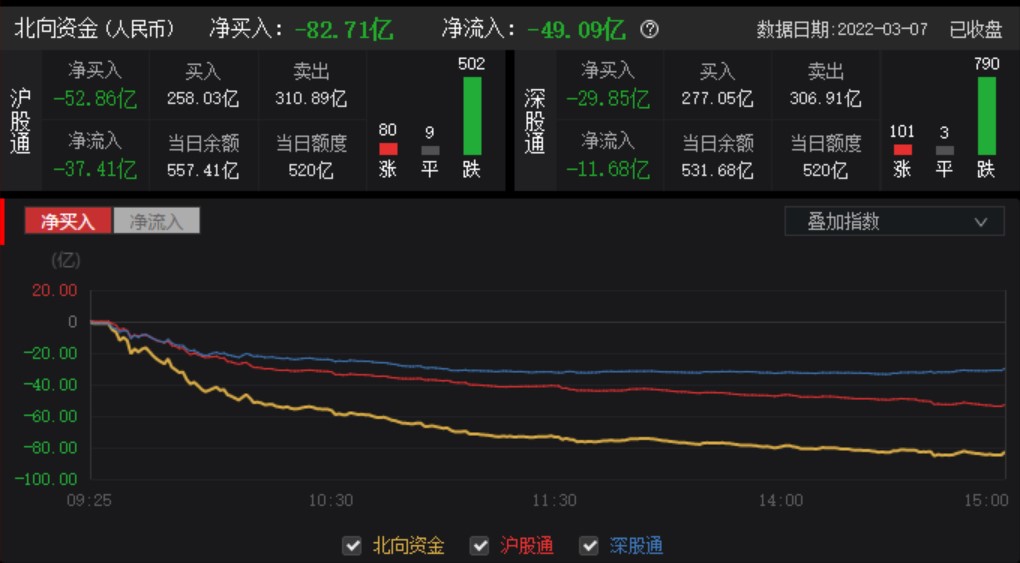Click the green 跌 bar showing 790

click(986, 115)
